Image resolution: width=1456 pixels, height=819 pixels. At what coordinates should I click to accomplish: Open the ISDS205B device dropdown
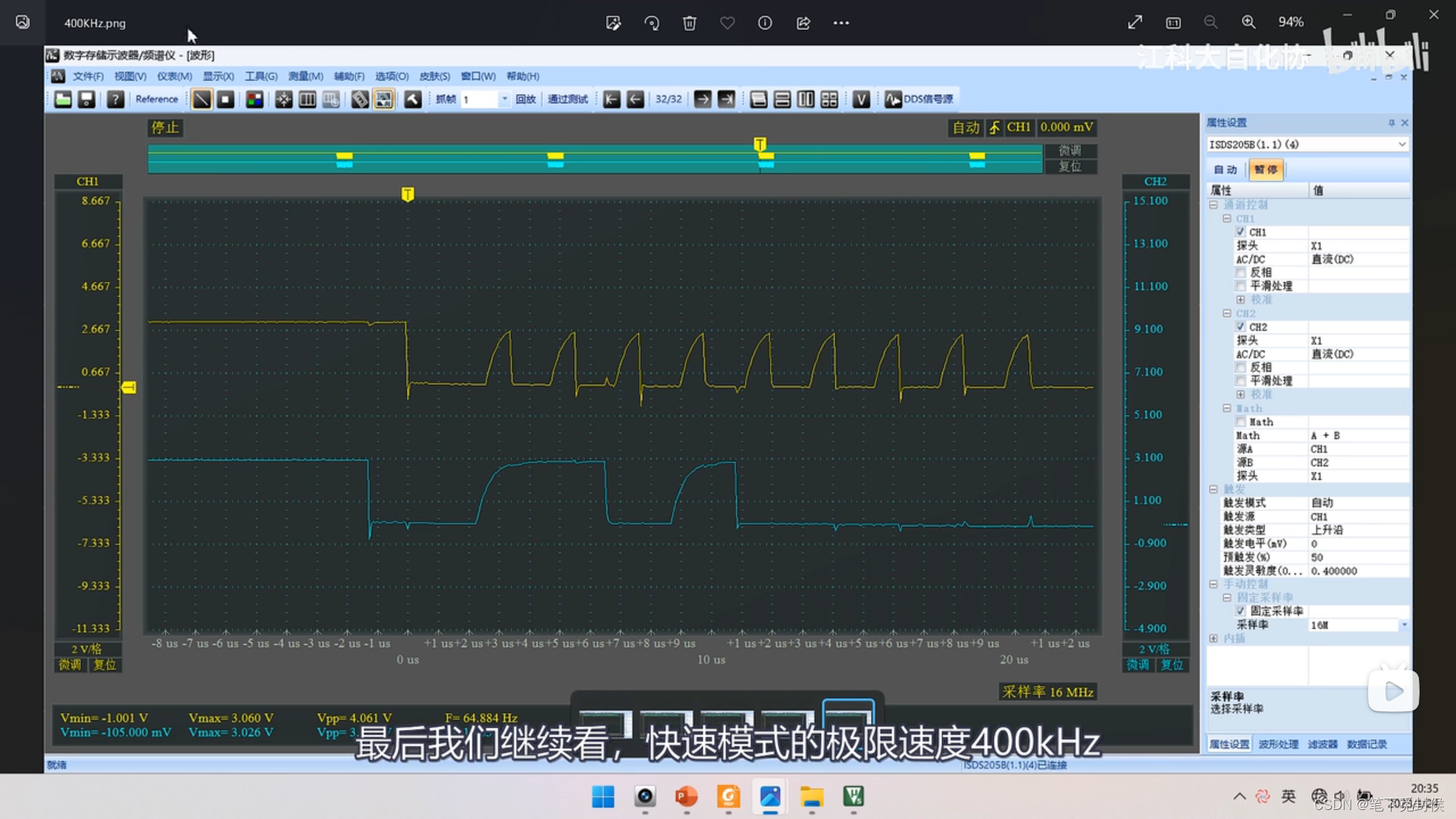[x=1401, y=144]
